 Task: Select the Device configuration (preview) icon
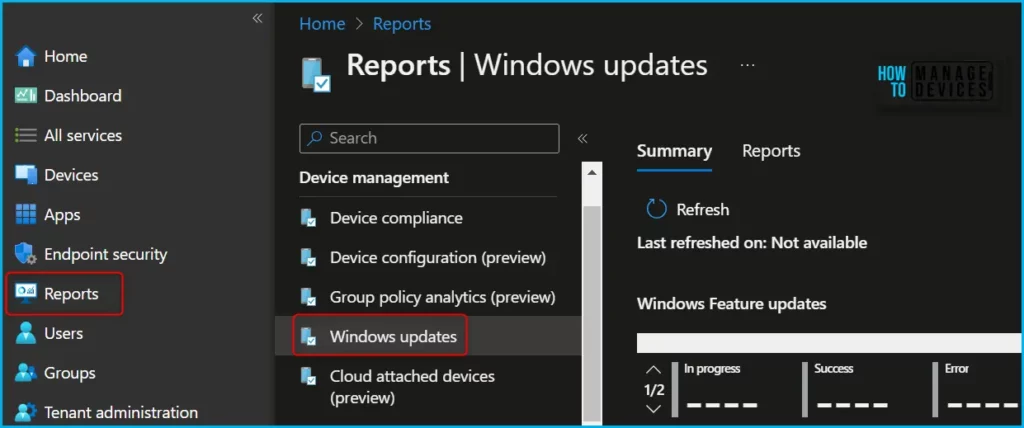[x=308, y=257]
